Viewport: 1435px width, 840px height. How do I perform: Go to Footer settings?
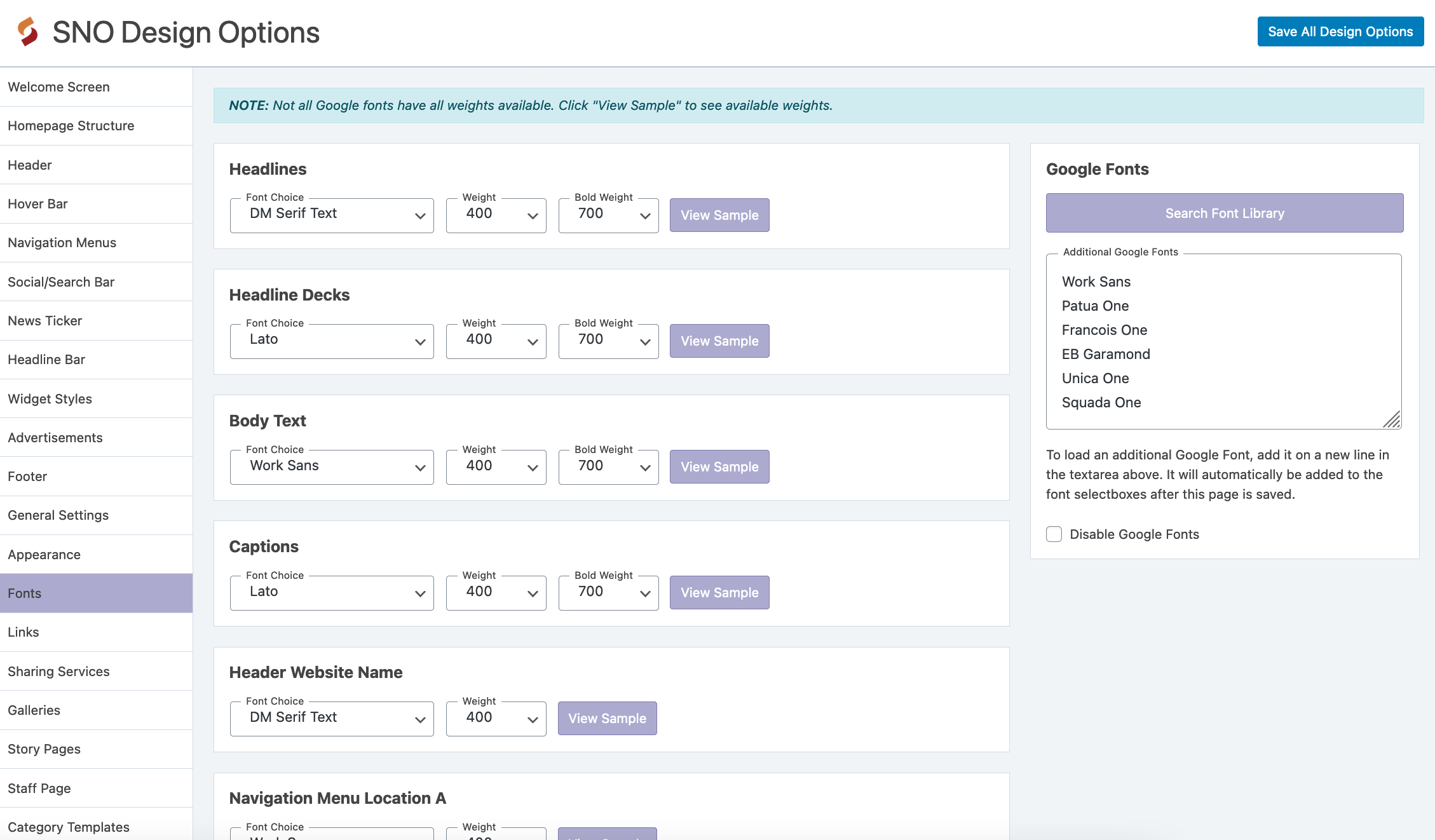(96, 477)
